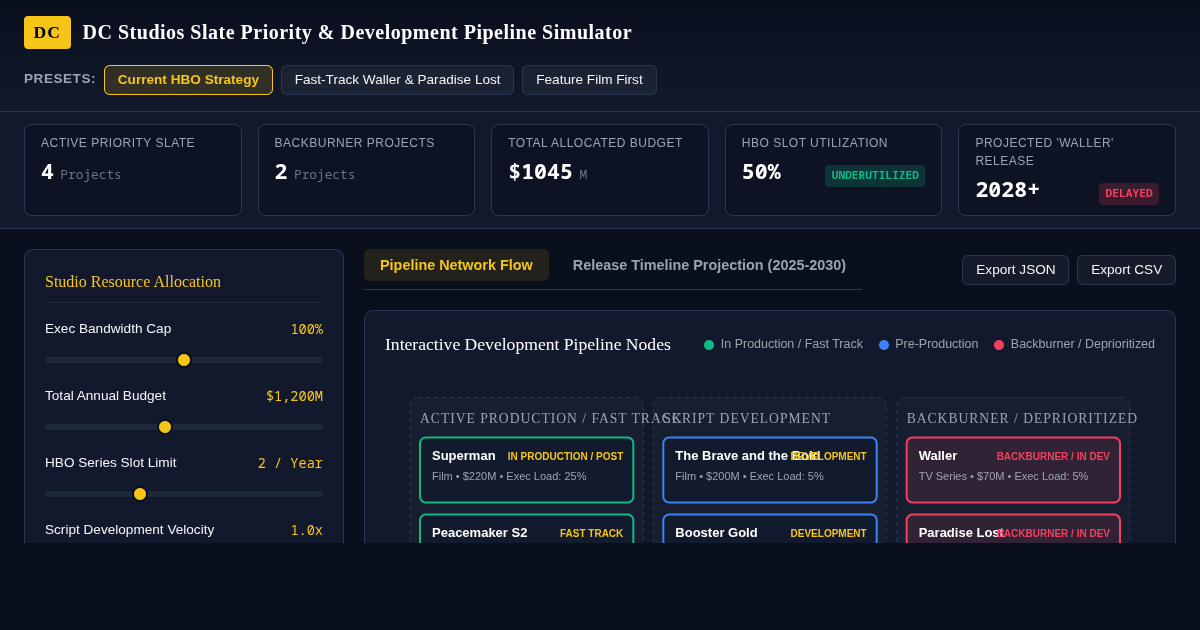Image resolution: width=1200 pixels, height=630 pixels.
Task: Adjust the Total Annual Budget slider
Action: point(184,427)
